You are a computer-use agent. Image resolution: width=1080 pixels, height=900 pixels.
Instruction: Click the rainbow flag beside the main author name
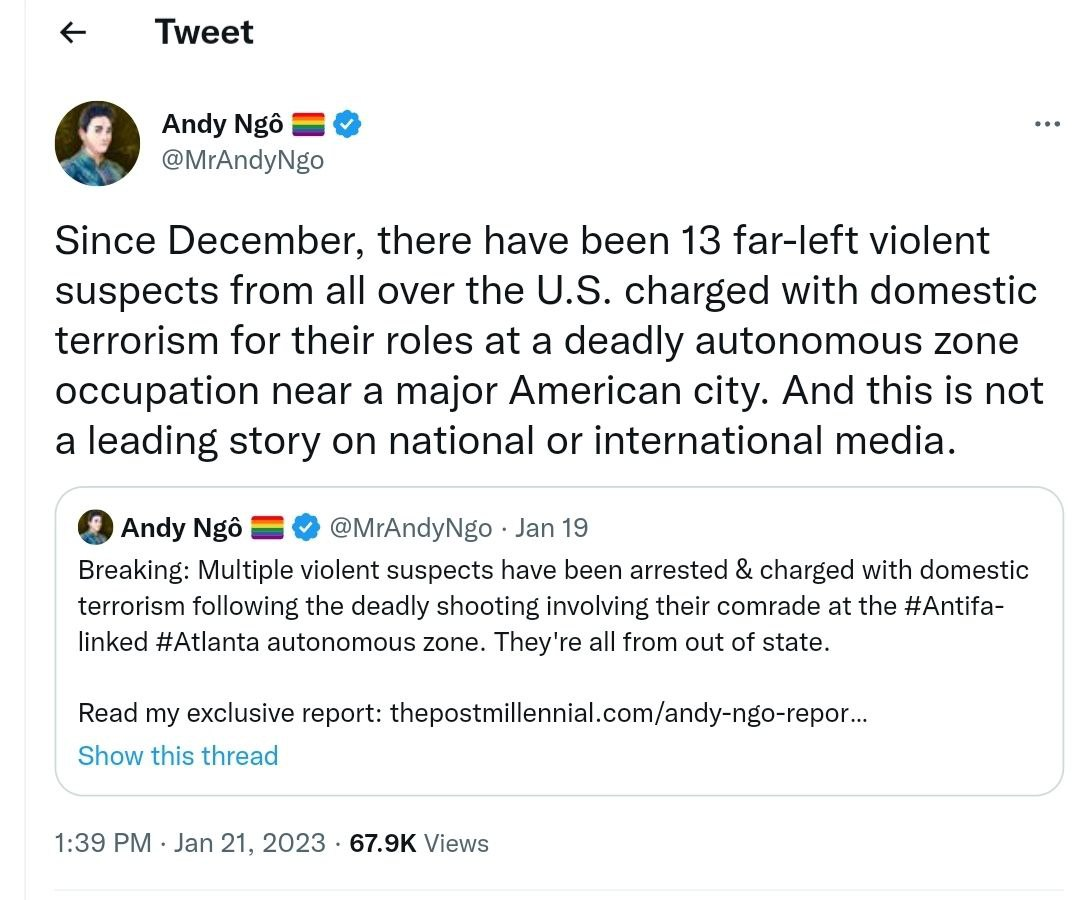tap(309, 125)
